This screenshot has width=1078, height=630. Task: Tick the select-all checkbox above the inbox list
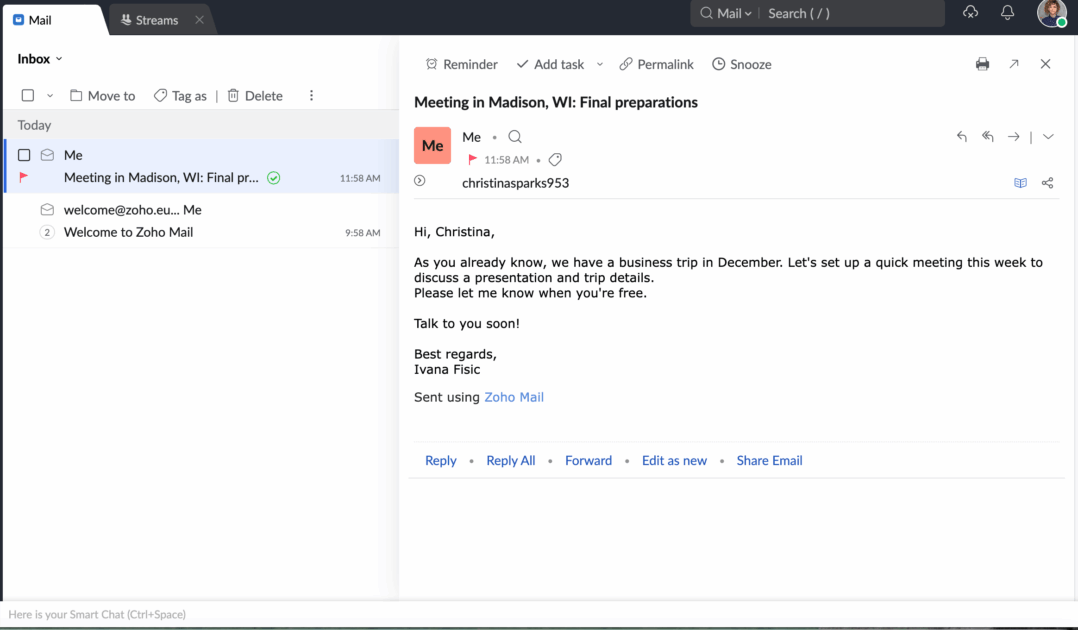[27, 95]
